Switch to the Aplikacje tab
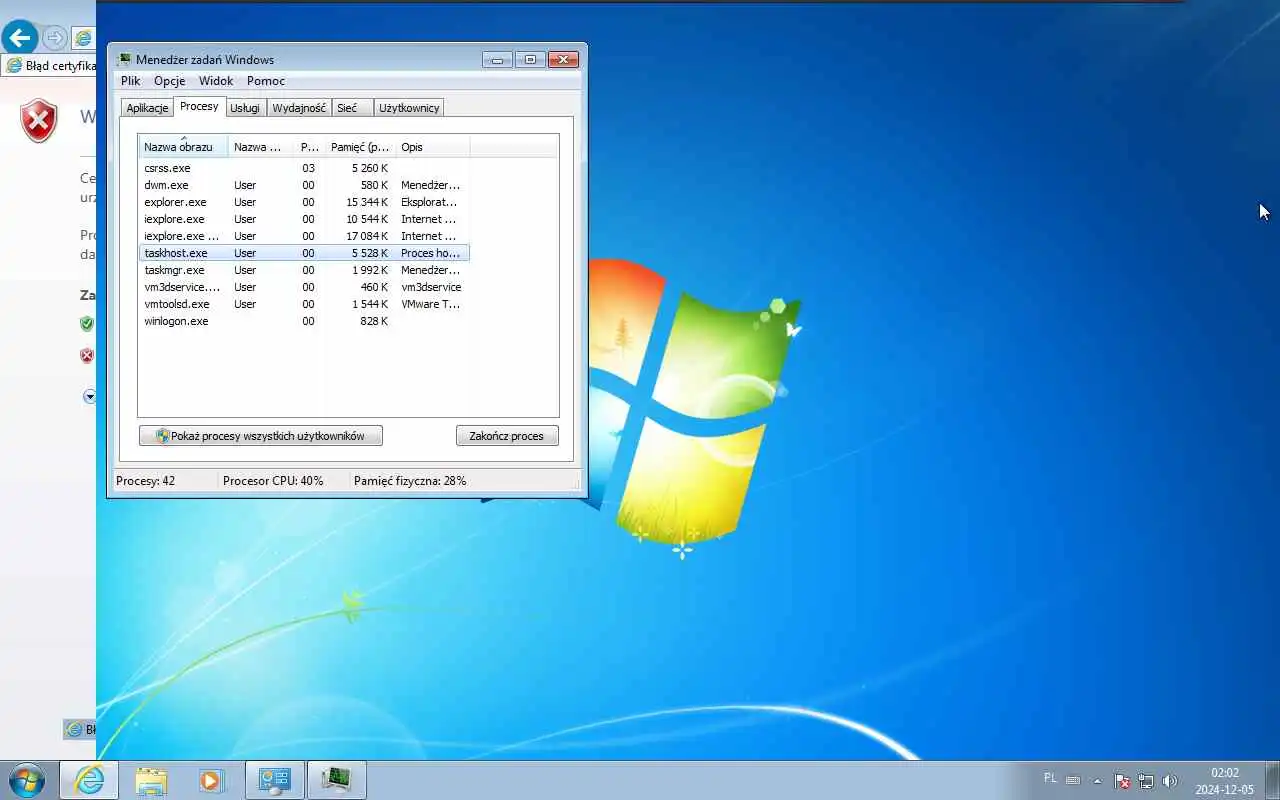Screen dimensions: 1280x800 (147, 108)
